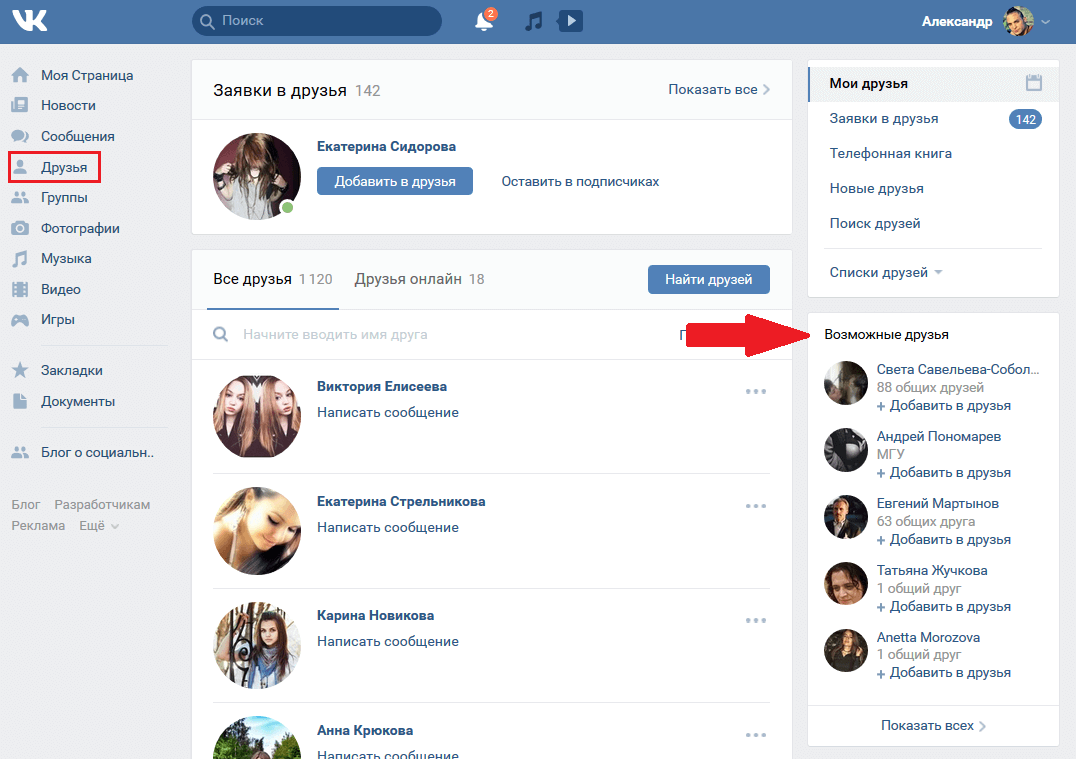Click the film icon beside Видео

[x=21, y=289]
